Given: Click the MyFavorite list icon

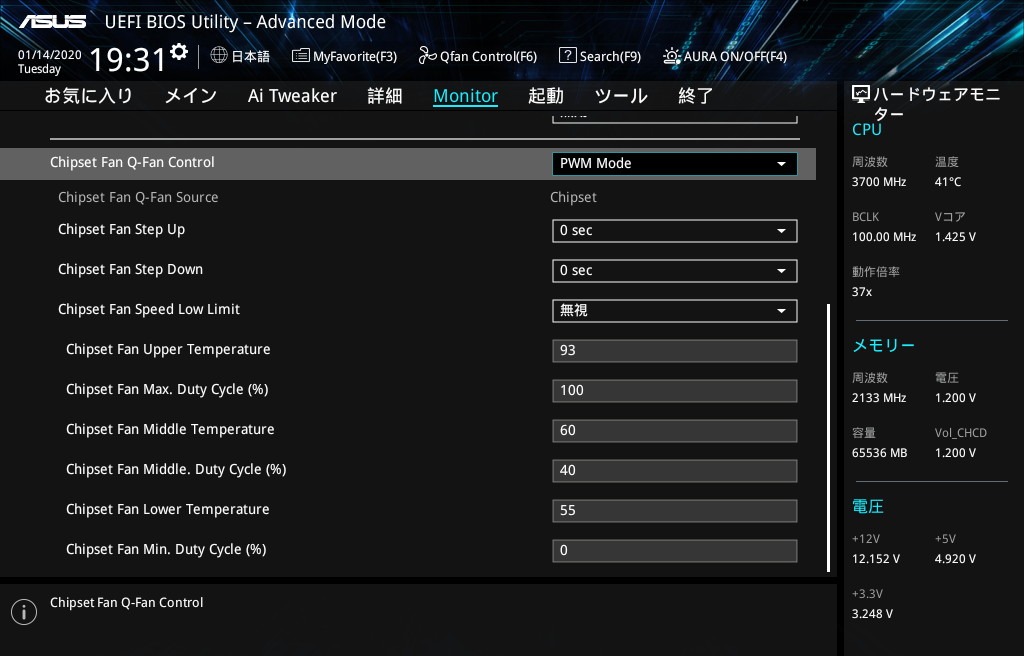Looking at the screenshot, I should [x=300, y=56].
